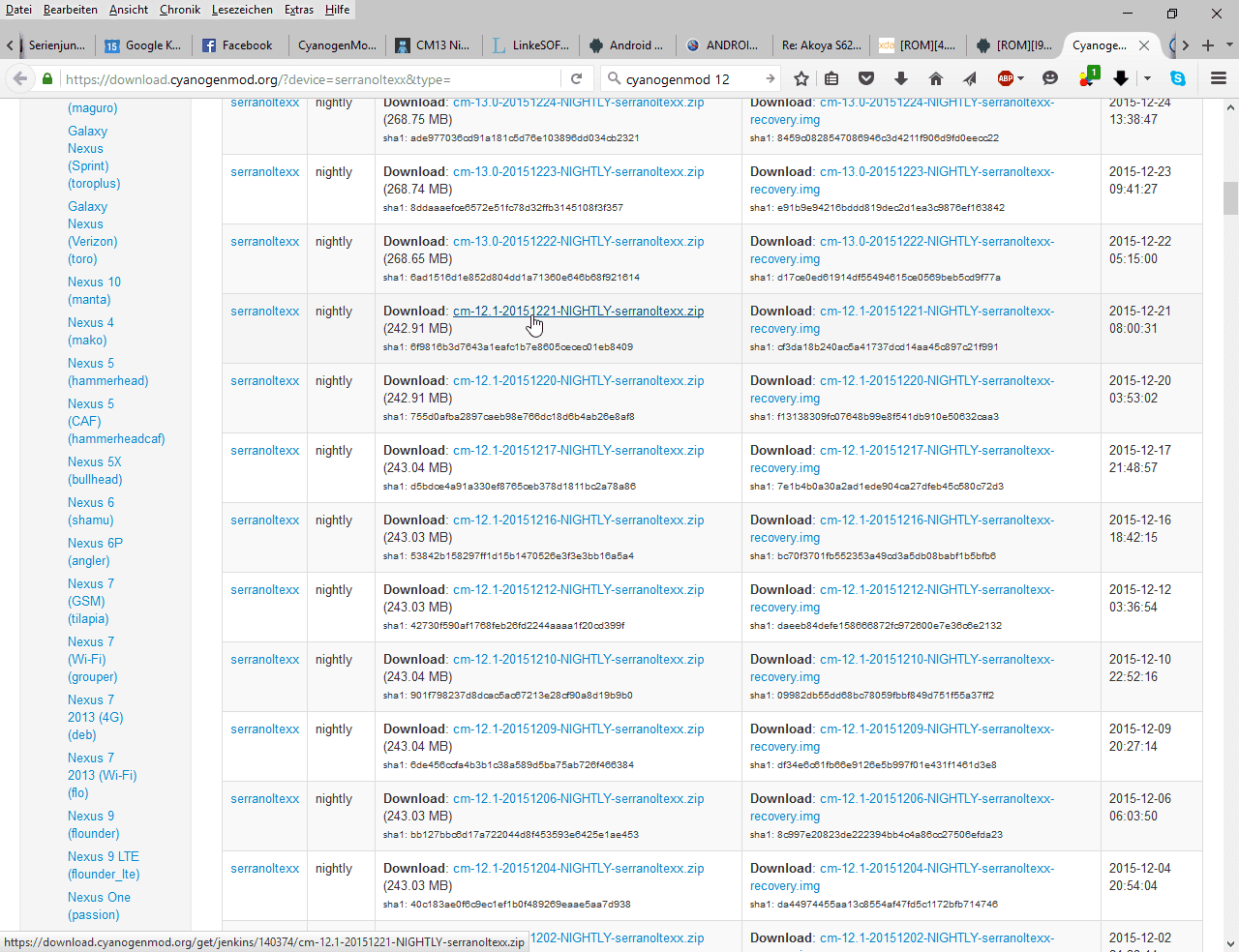This screenshot has width=1239, height=952.
Task: Open the Chronik menu
Action: pyautogui.click(x=180, y=10)
